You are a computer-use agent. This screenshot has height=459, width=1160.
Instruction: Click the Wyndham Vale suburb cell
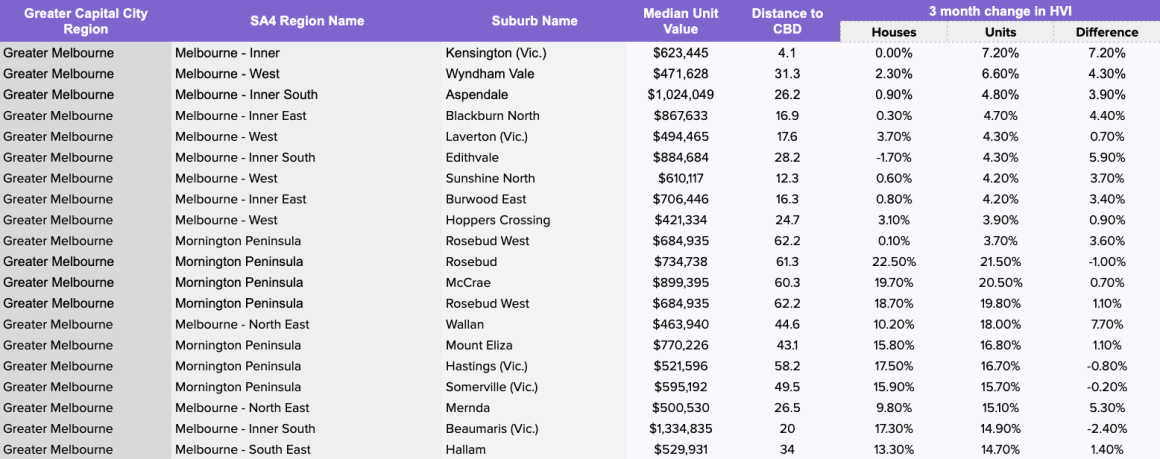click(490, 74)
